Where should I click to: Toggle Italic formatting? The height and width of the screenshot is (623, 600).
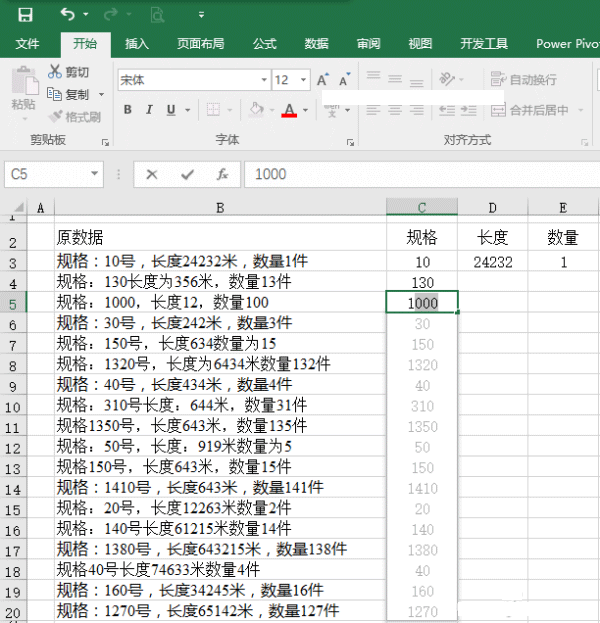[149, 110]
